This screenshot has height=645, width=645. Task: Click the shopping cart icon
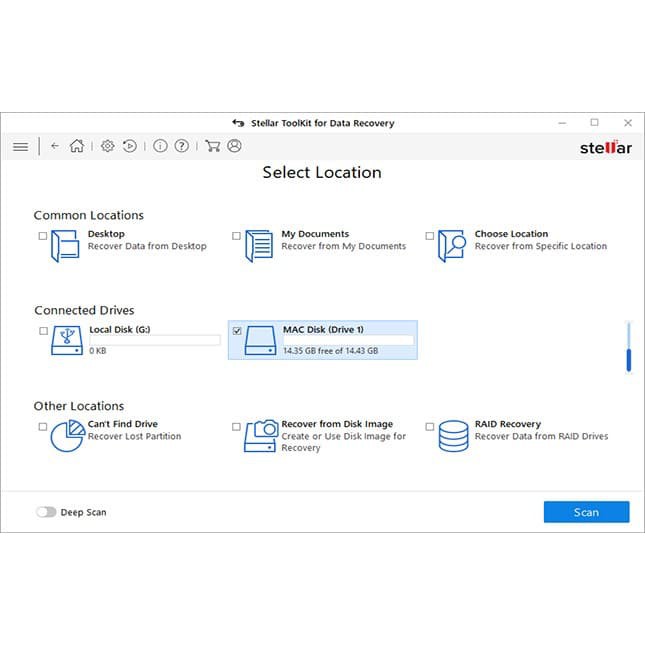point(212,146)
